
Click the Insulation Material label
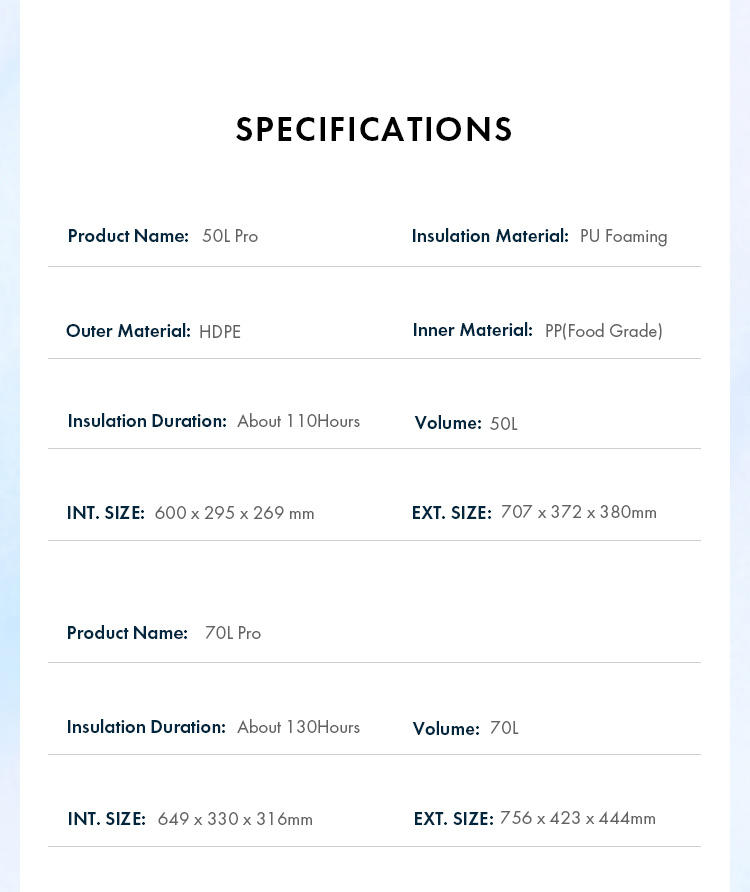tap(490, 236)
